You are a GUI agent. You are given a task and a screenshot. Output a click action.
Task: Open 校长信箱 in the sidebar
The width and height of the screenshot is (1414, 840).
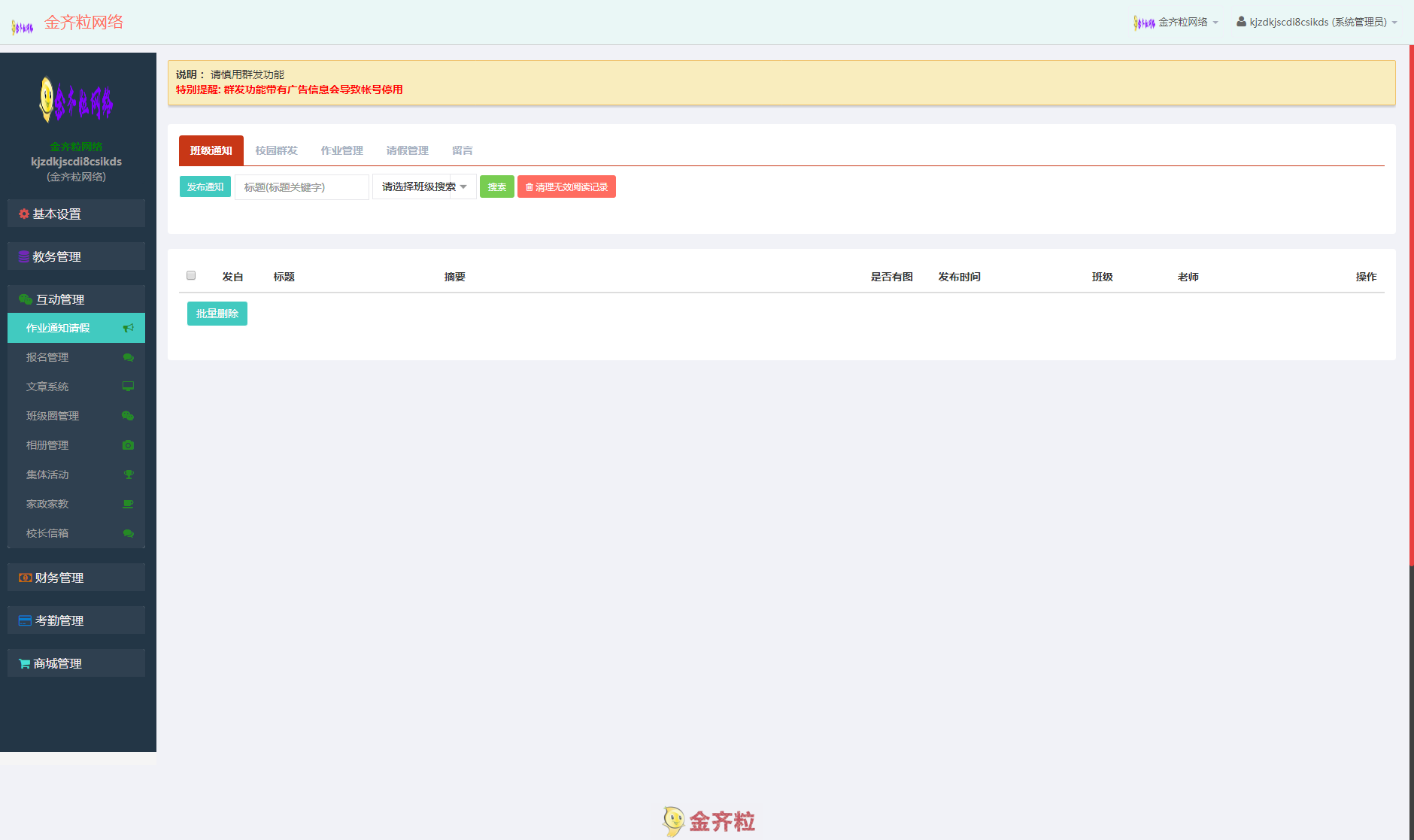pos(76,533)
